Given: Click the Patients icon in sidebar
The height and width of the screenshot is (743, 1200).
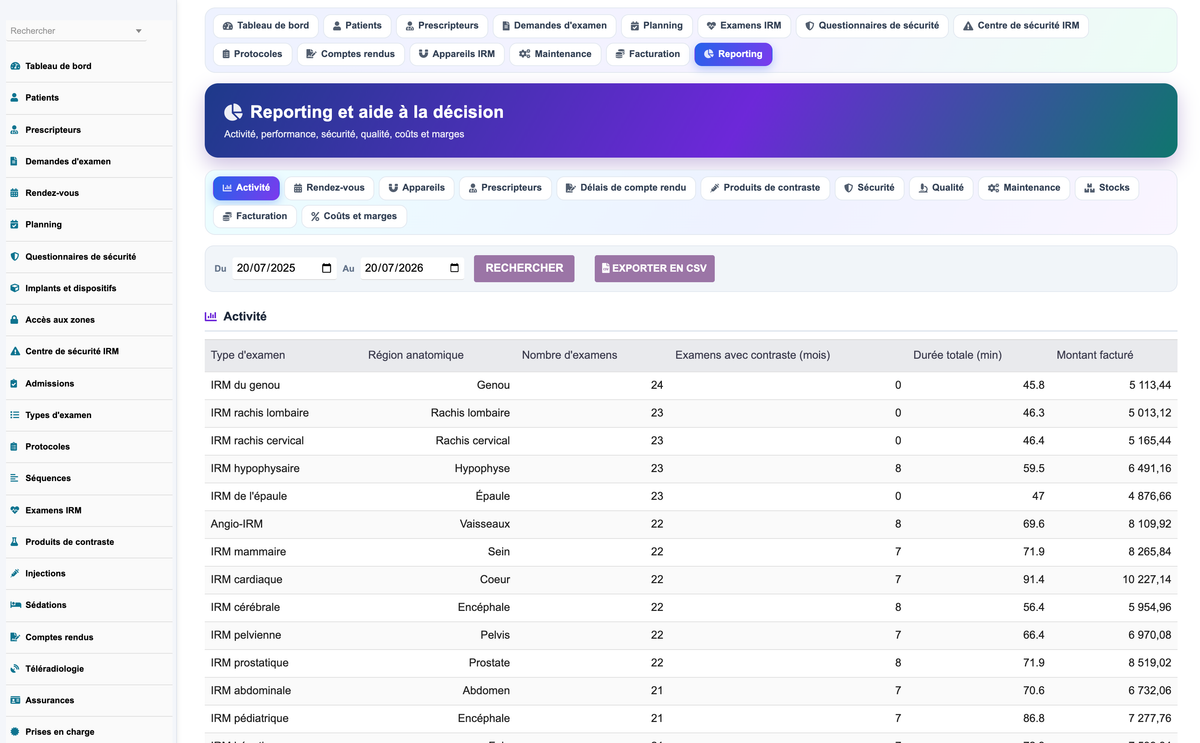Looking at the screenshot, I should 15,98.
